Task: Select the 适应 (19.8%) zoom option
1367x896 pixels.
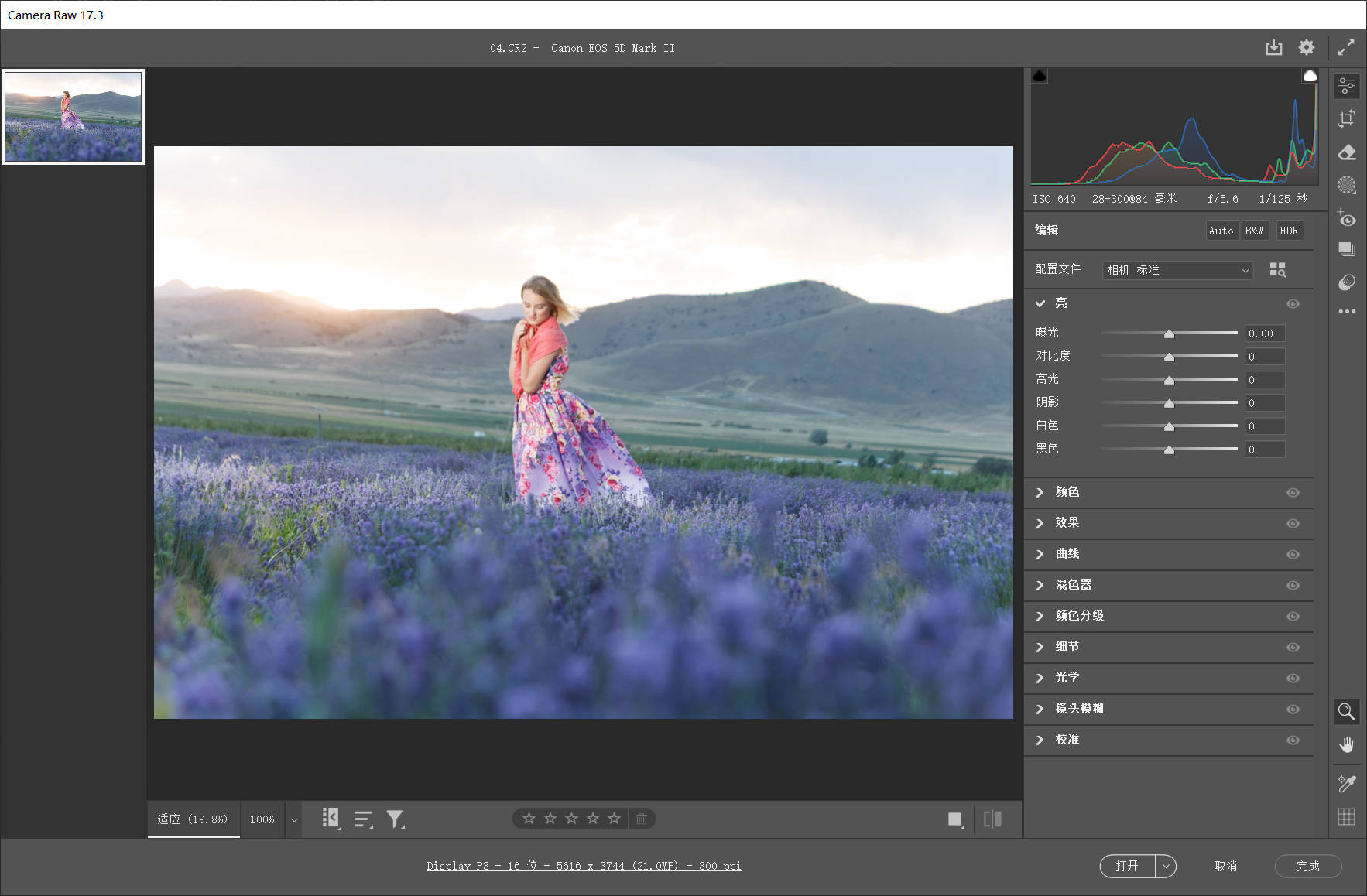Action: (x=193, y=819)
